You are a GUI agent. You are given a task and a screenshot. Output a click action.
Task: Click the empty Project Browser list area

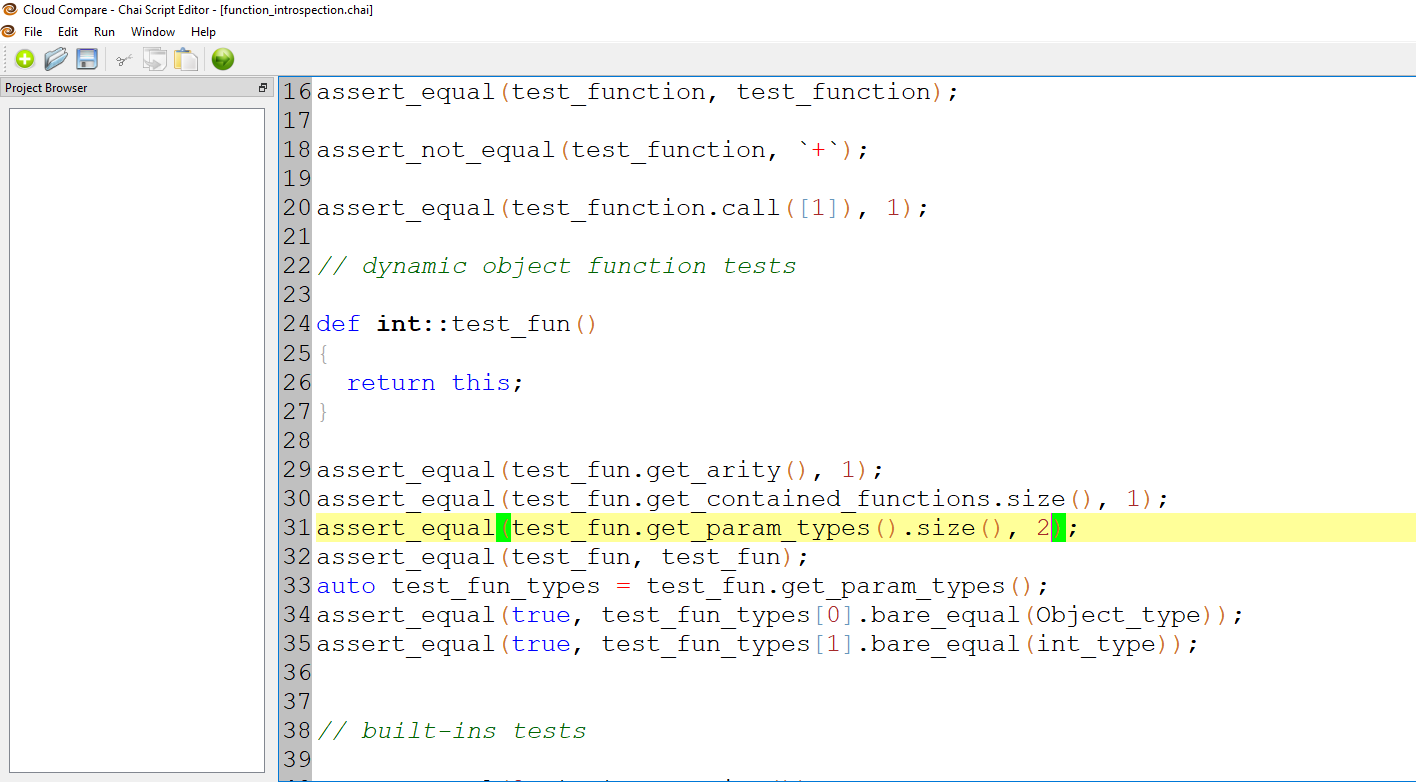pyautogui.click(x=137, y=440)
